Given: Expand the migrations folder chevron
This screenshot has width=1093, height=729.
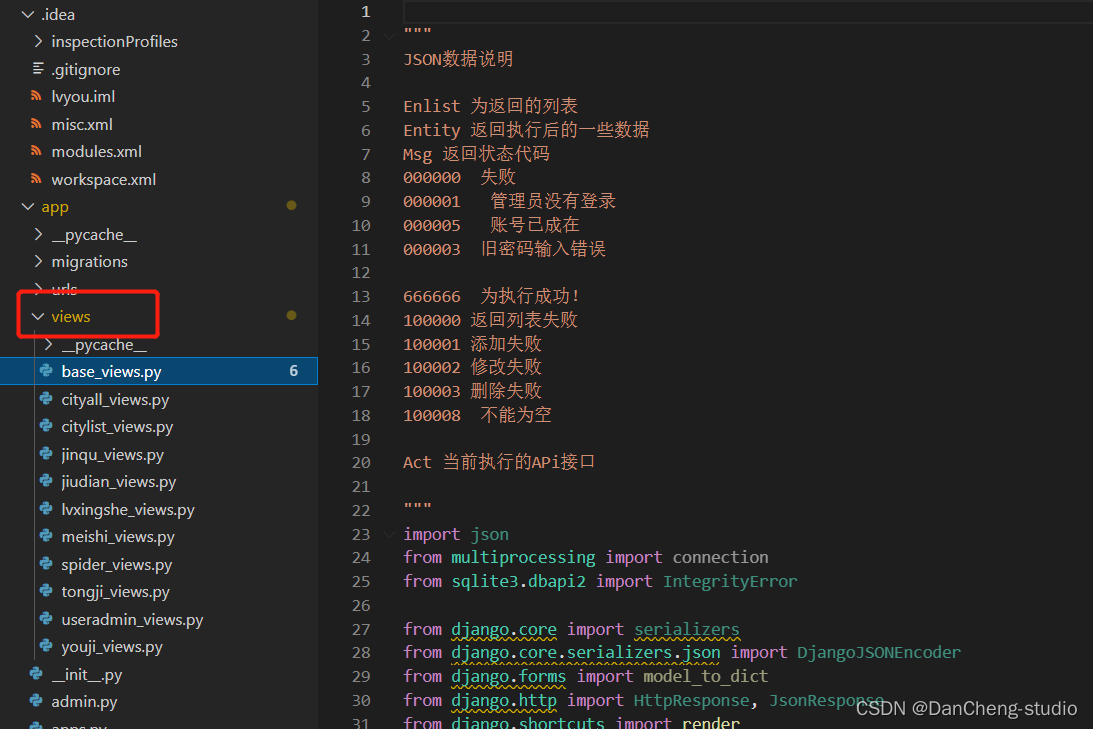Looking at the screenshot, I should coord(38,262).
